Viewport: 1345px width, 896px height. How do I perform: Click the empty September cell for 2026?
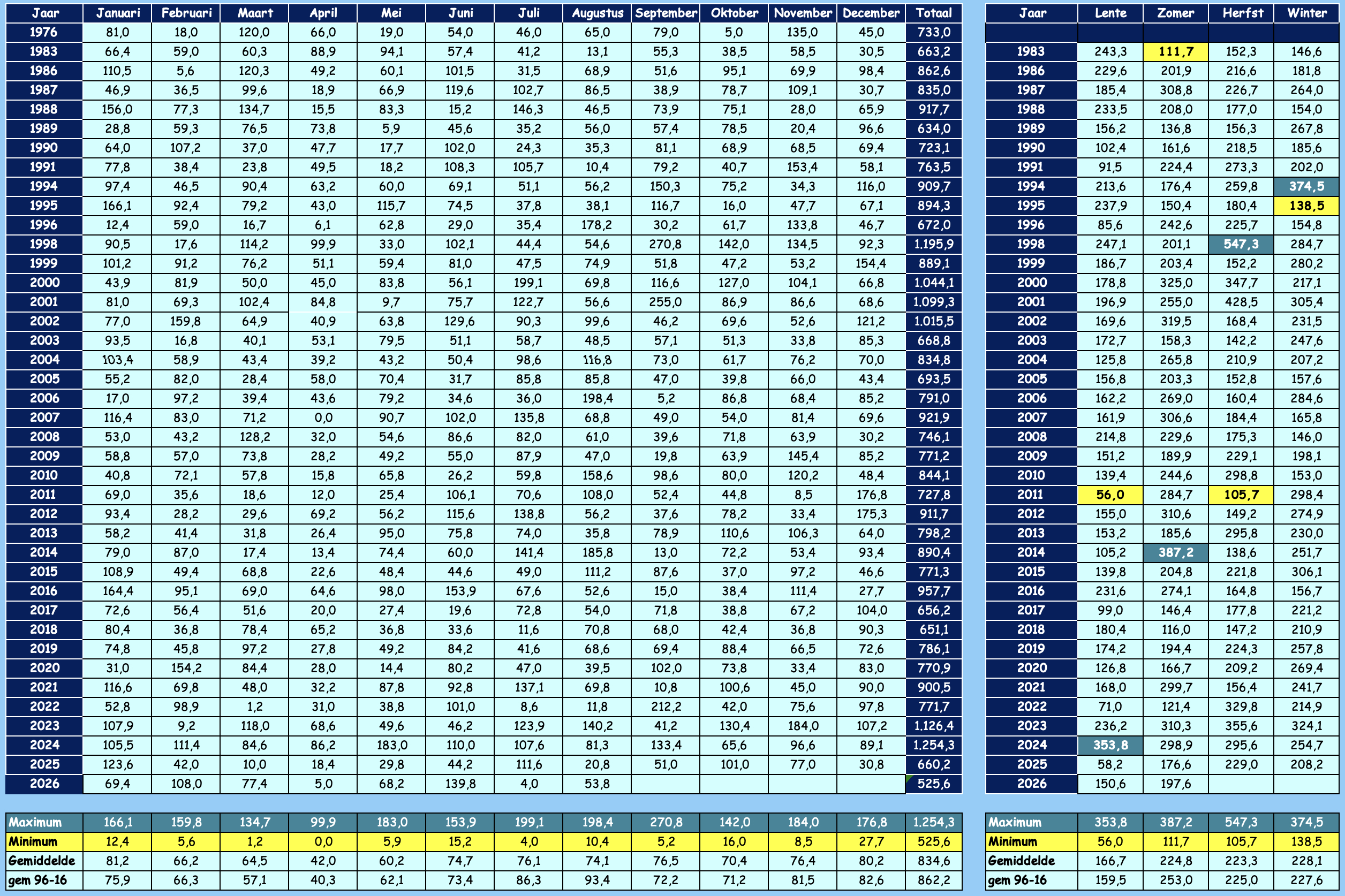click(x=666, y=784)
